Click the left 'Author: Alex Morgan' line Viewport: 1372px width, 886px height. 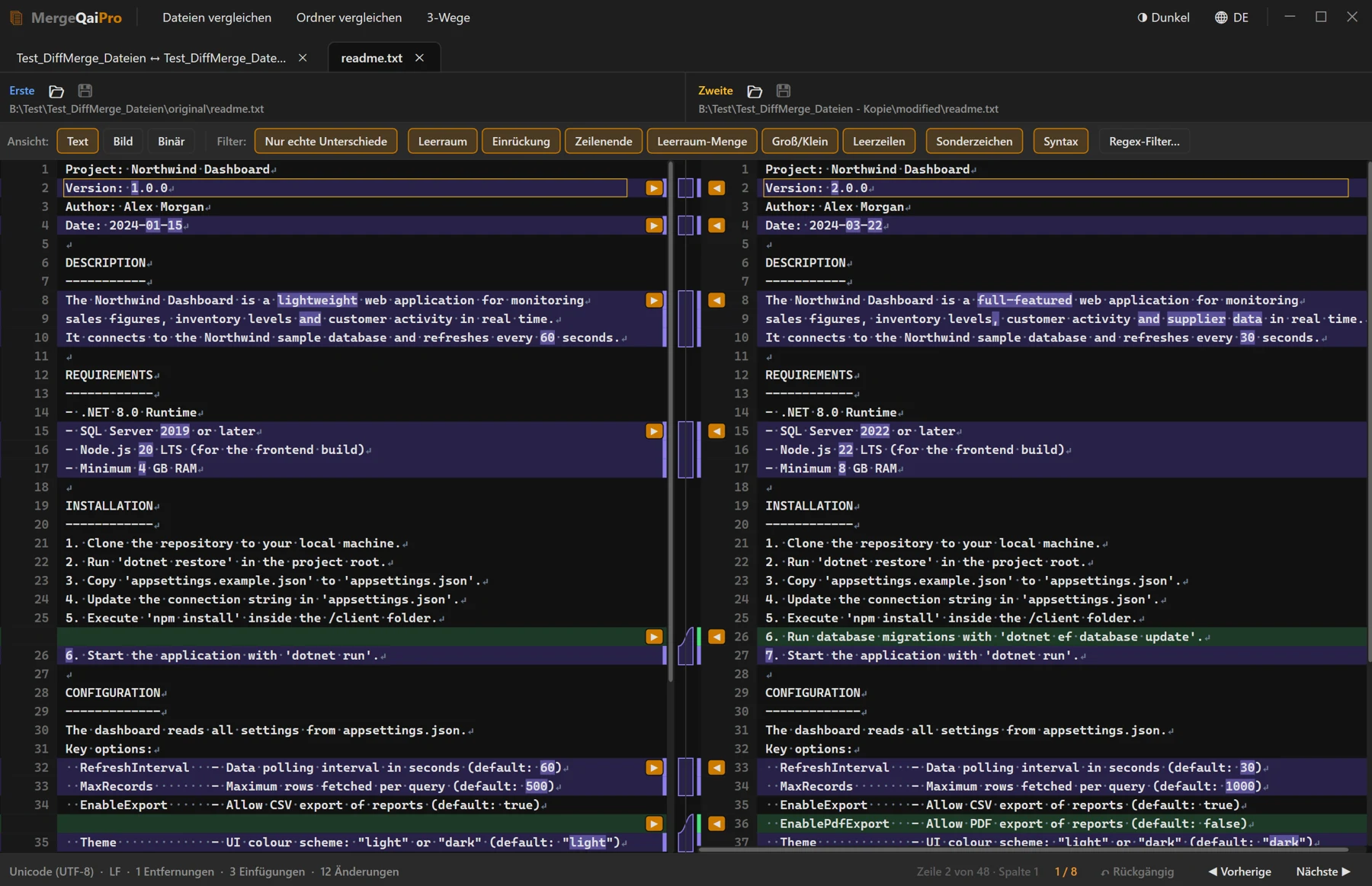tap(138, 206)
